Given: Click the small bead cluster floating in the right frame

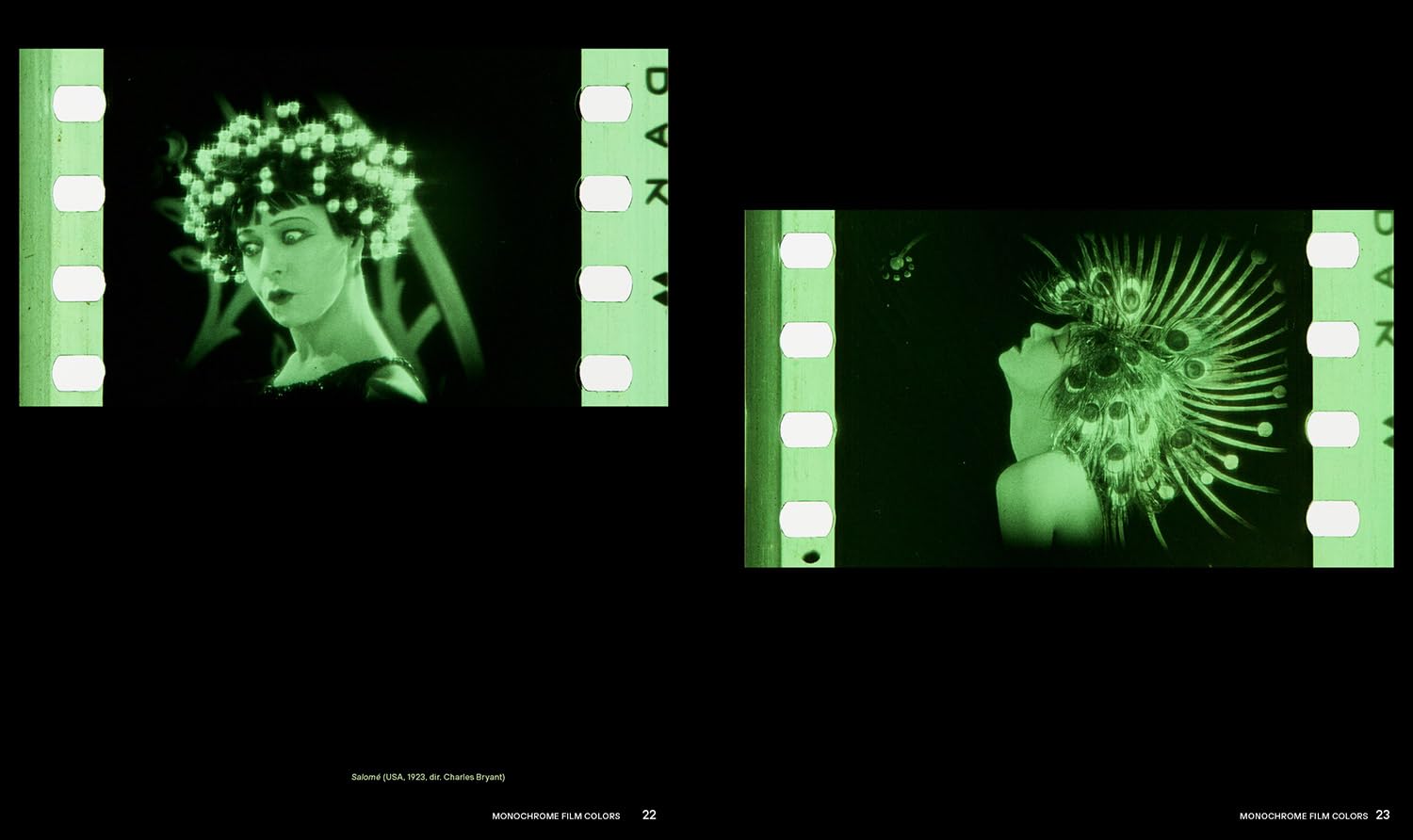Looking at the screenshot, I should pos(894,267).
